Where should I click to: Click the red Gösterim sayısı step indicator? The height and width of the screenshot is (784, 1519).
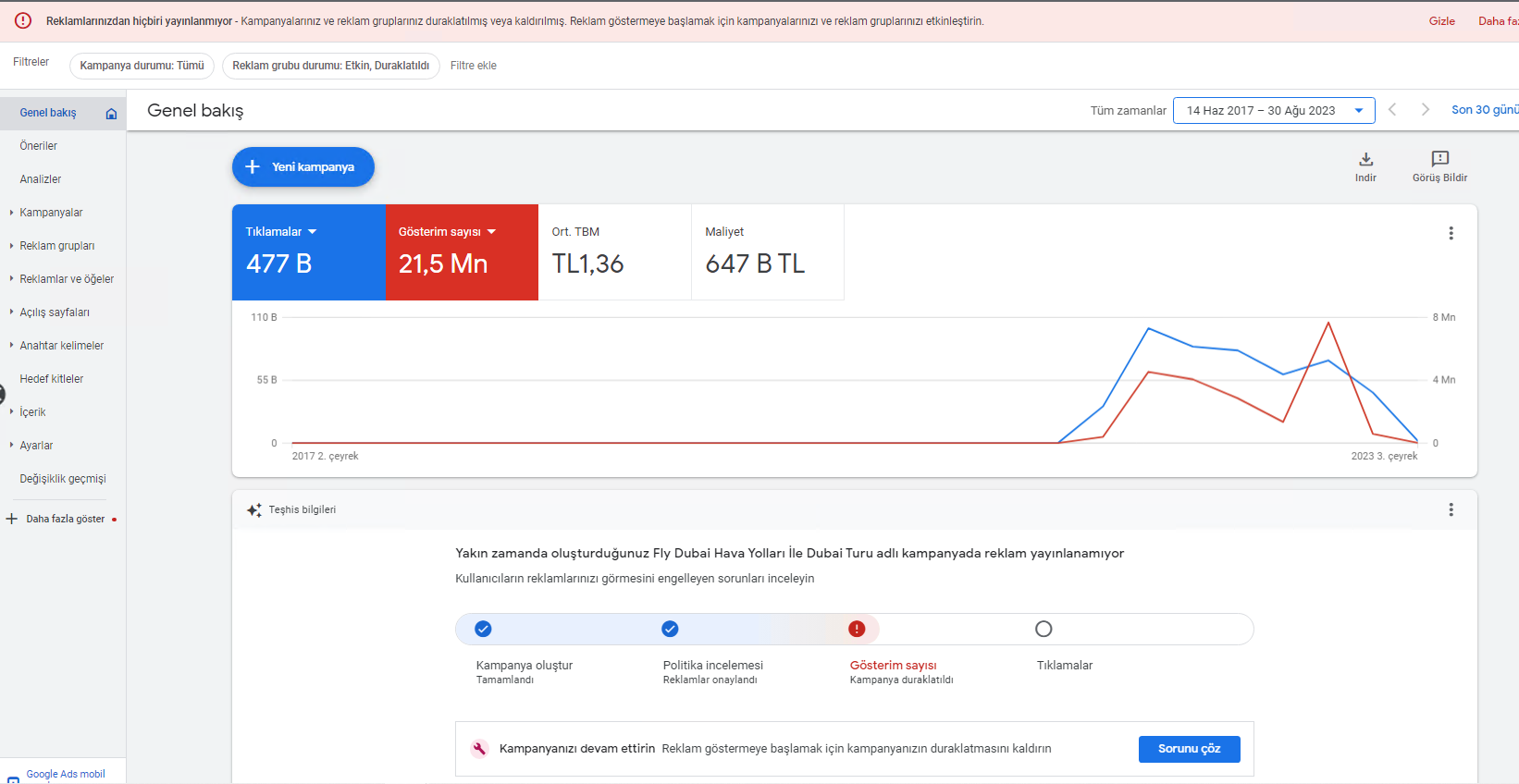857,629
